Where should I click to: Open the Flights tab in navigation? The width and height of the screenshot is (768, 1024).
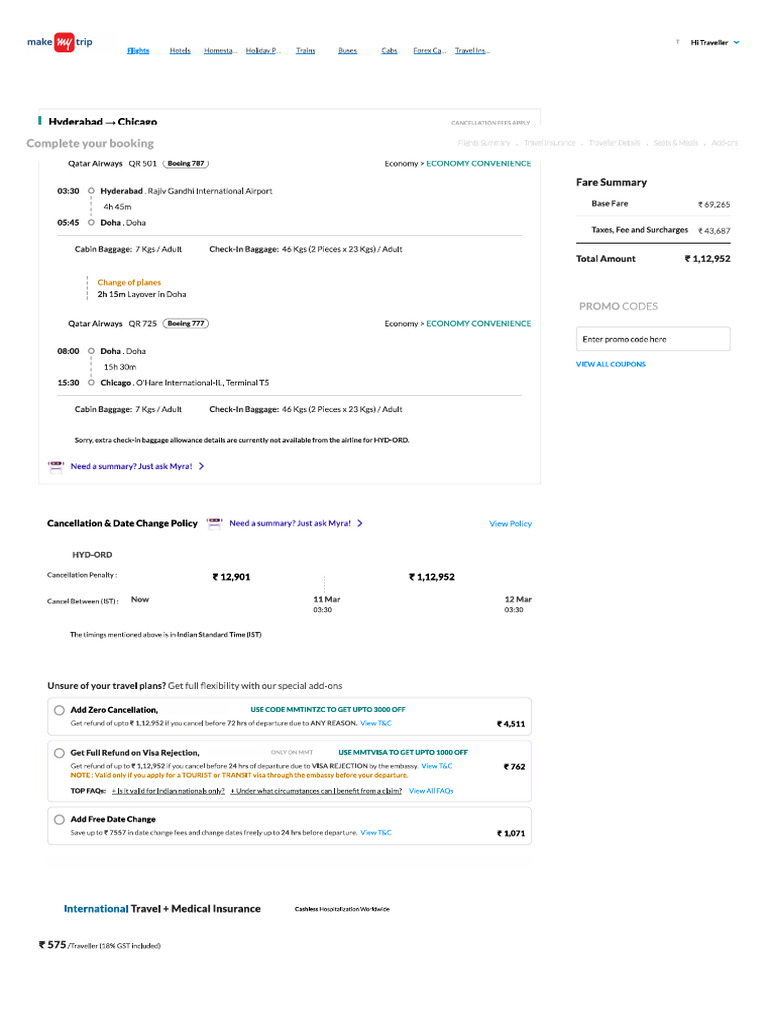click(x=138, y=50)
